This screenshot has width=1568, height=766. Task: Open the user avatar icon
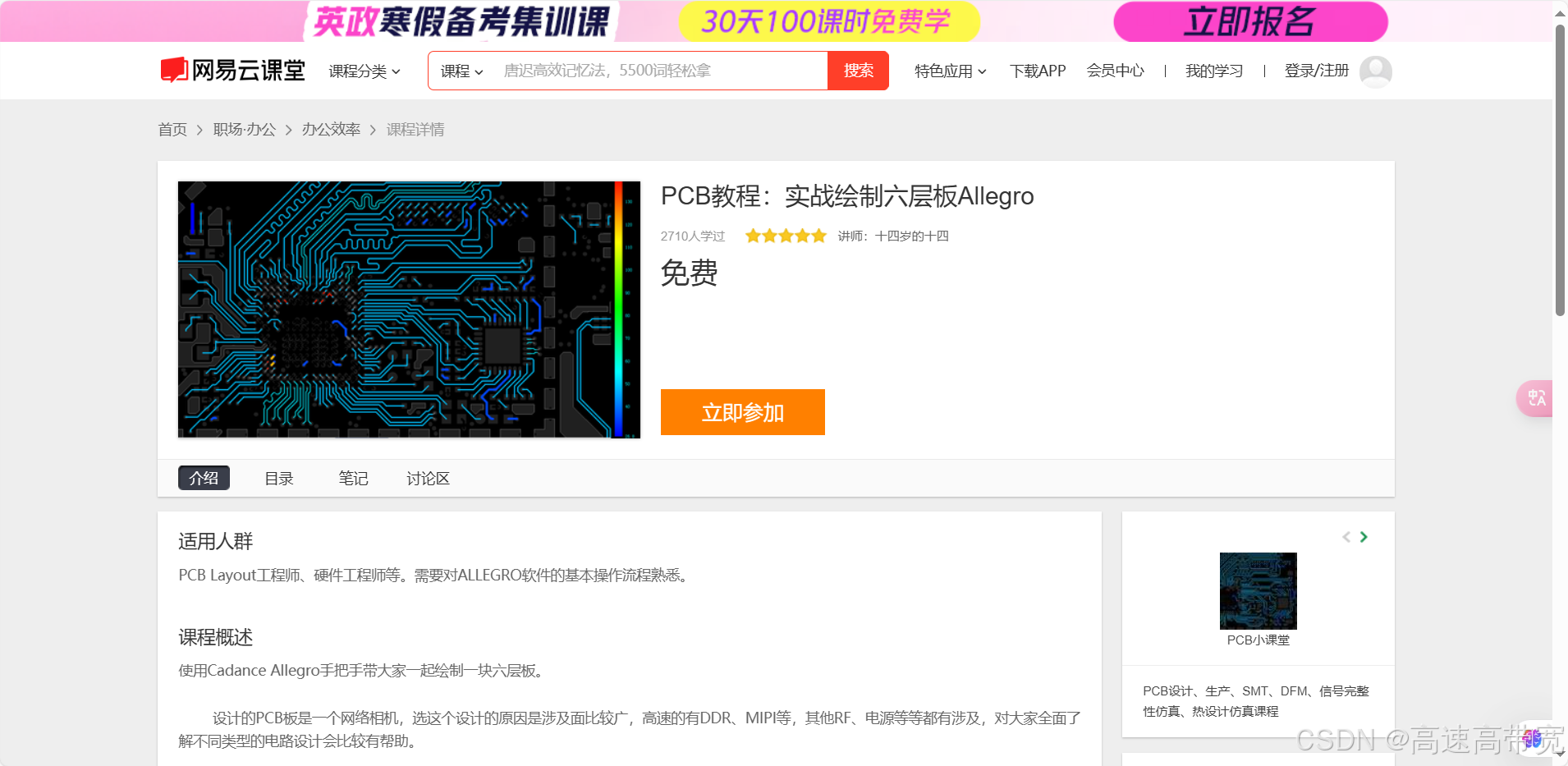[x=1375, y=71]
